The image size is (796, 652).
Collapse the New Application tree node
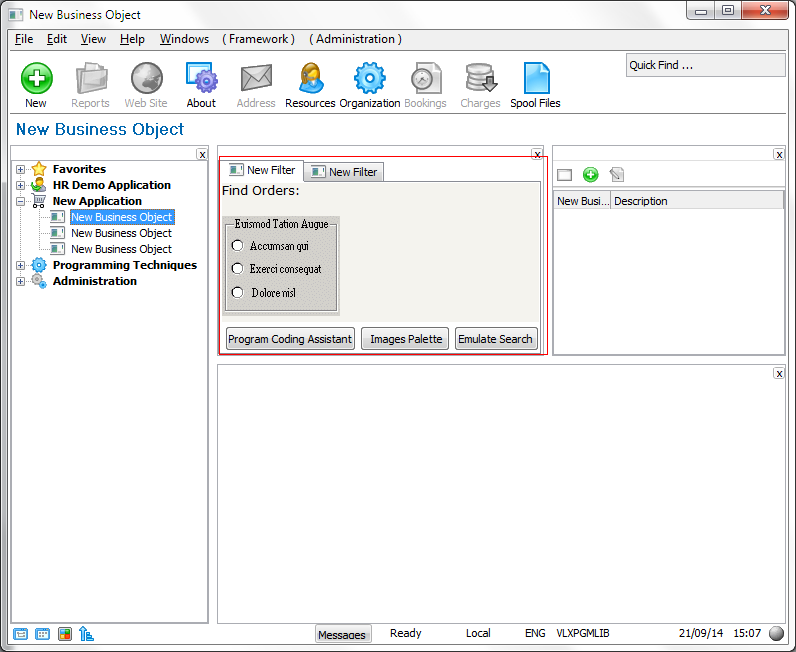pyautogui.click(x=20, y=202)
